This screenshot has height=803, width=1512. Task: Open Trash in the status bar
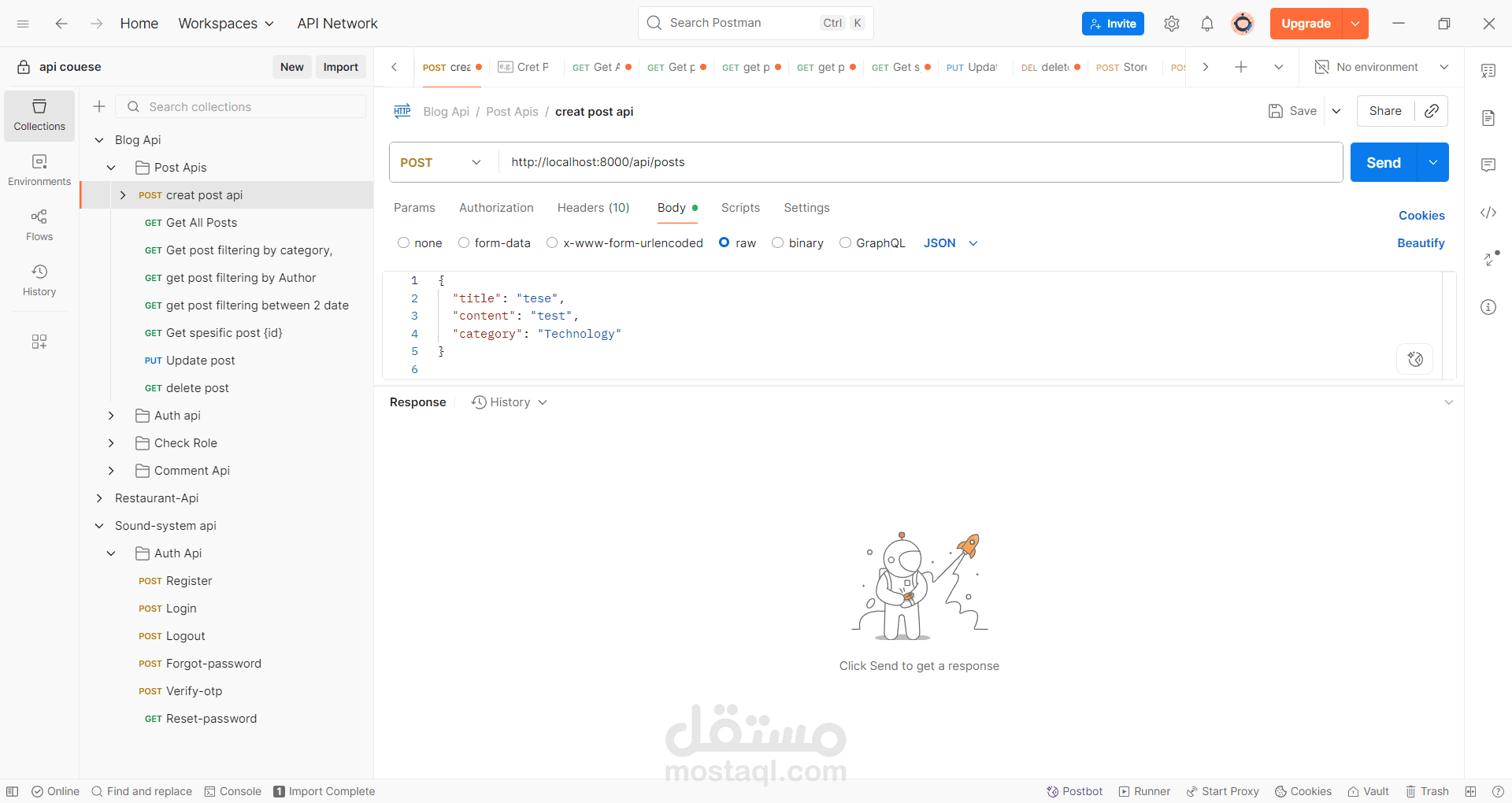point(1427,791)
